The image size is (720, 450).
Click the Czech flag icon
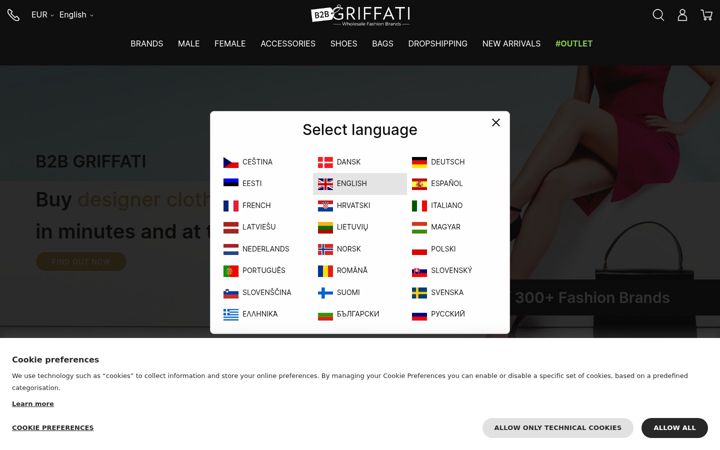pyautogui.click(x=231, y=162)
